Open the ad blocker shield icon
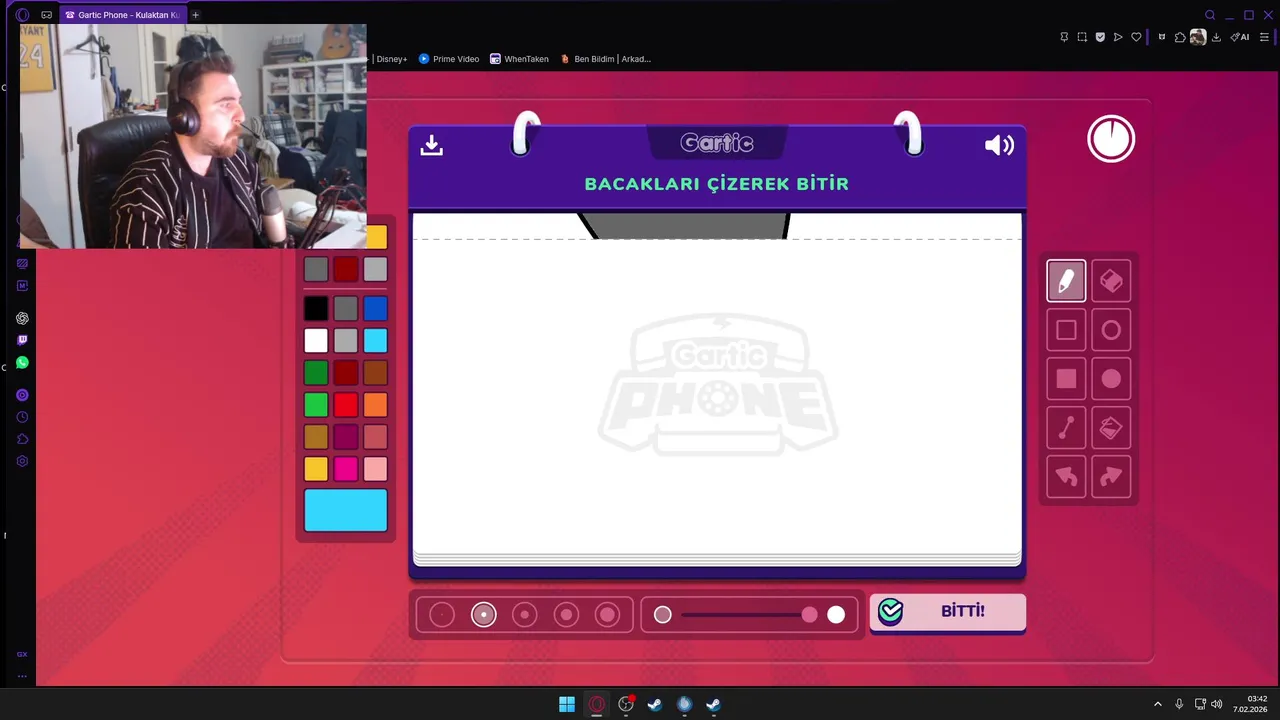 tap(1100, 37)
